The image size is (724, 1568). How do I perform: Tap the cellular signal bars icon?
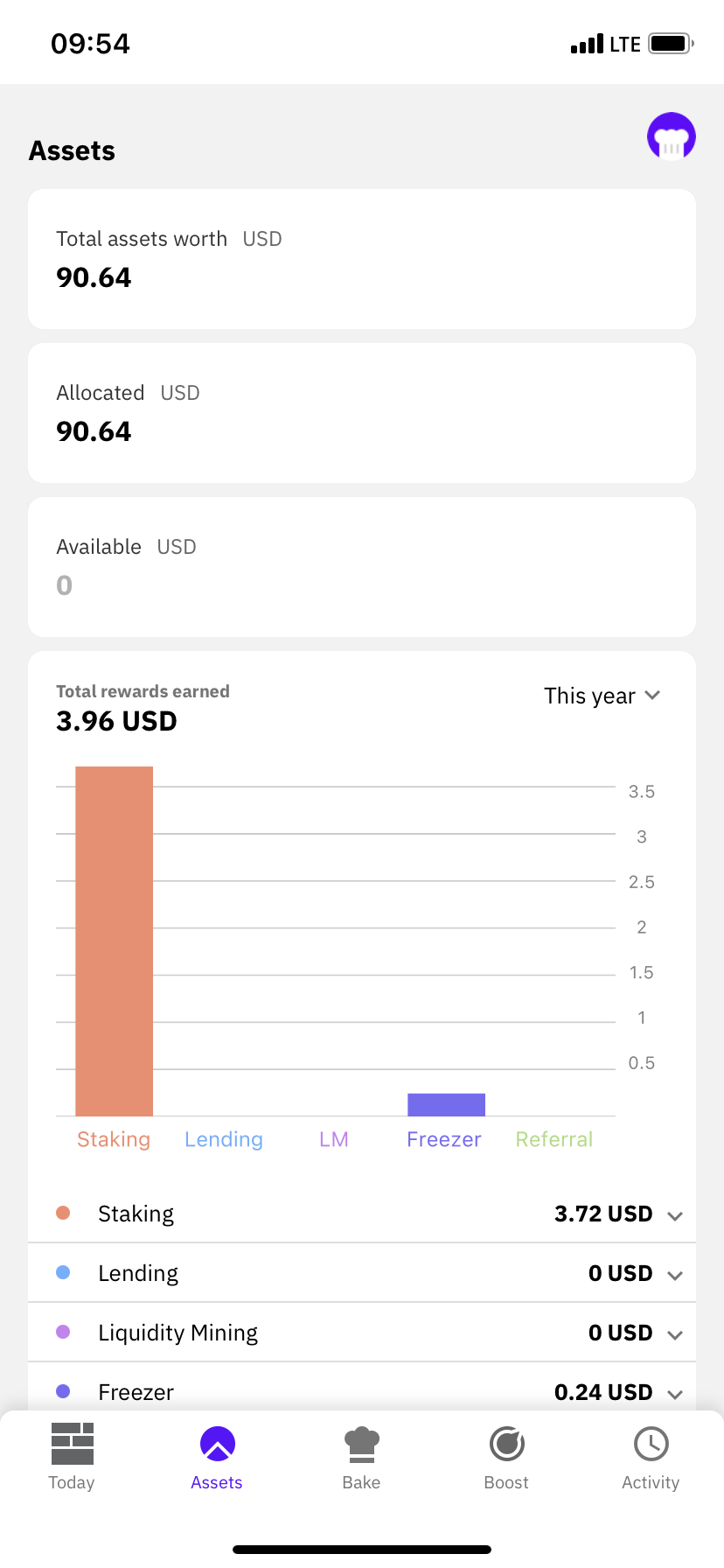[587, 44]
